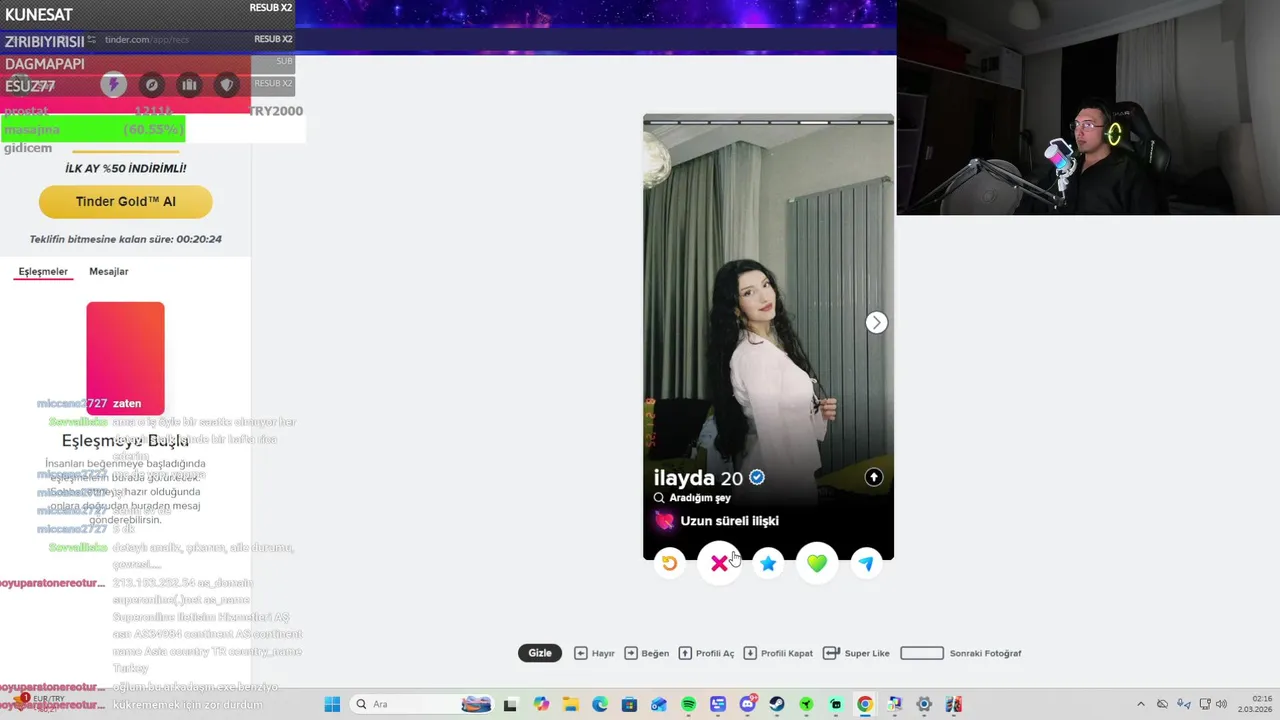Click the Sonraki Fotoğraf spacebar hint
This screenshot has height=720, width=1280.
click(x=961, y=653)
